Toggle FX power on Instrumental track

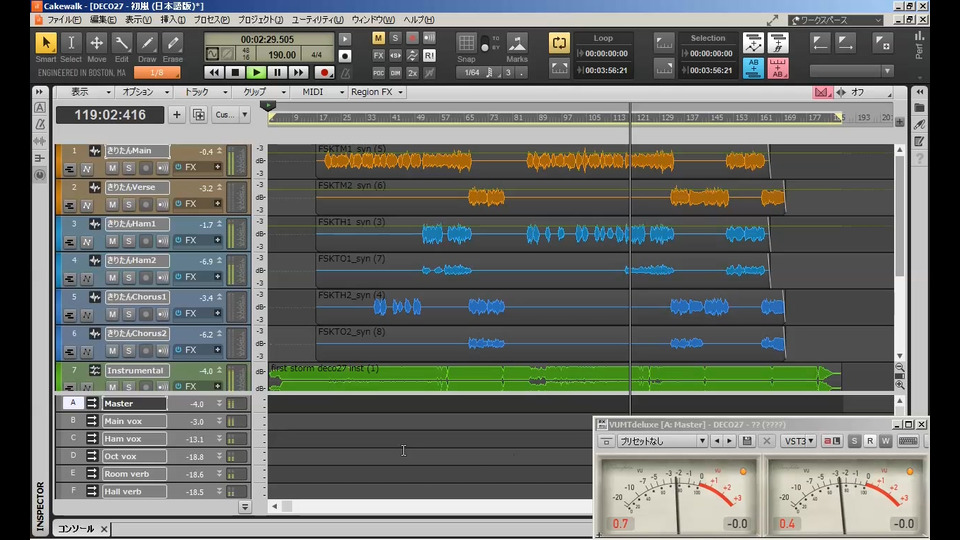coord(179,387)
